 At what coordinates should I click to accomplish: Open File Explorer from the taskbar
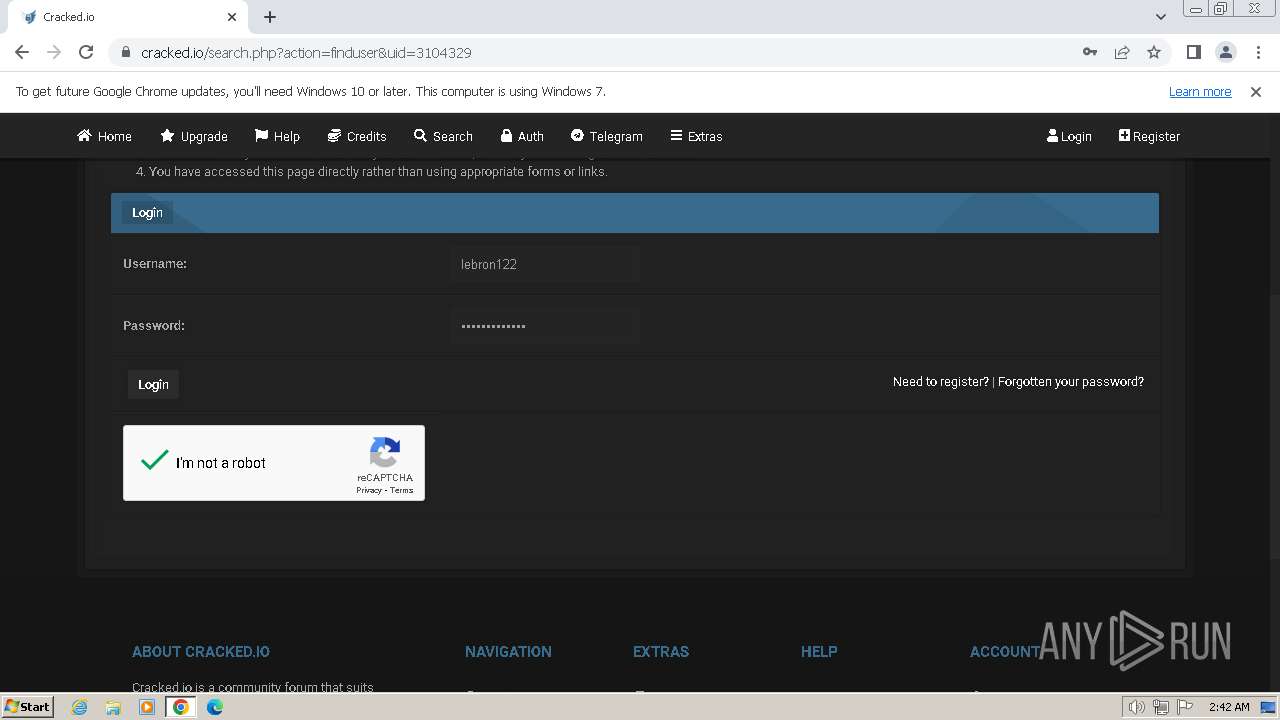coord(113,707)
